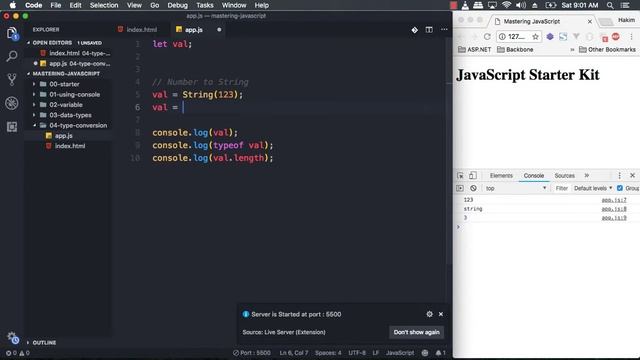
Task: Open the Extensions view in activity bar
Action: coord(12,127)
